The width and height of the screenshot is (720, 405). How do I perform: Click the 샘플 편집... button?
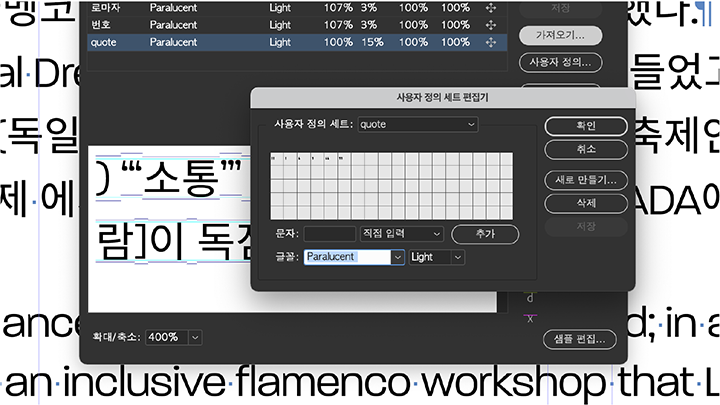[x=579, y=339]
